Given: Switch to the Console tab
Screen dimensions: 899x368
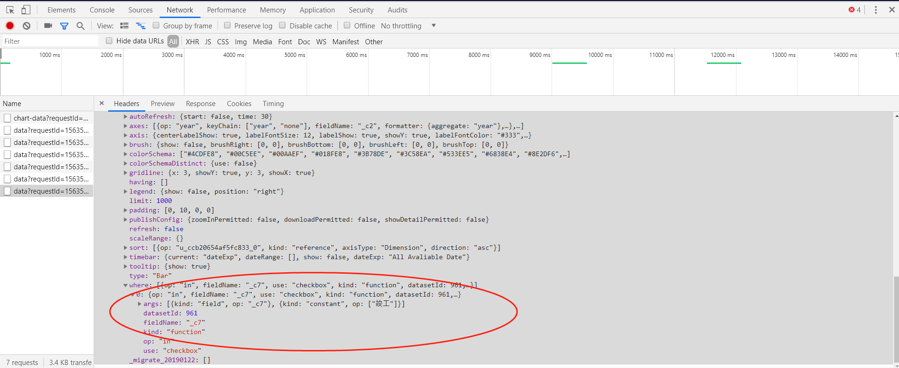Looking at the screenshot, I should click(x=102, y=10).
